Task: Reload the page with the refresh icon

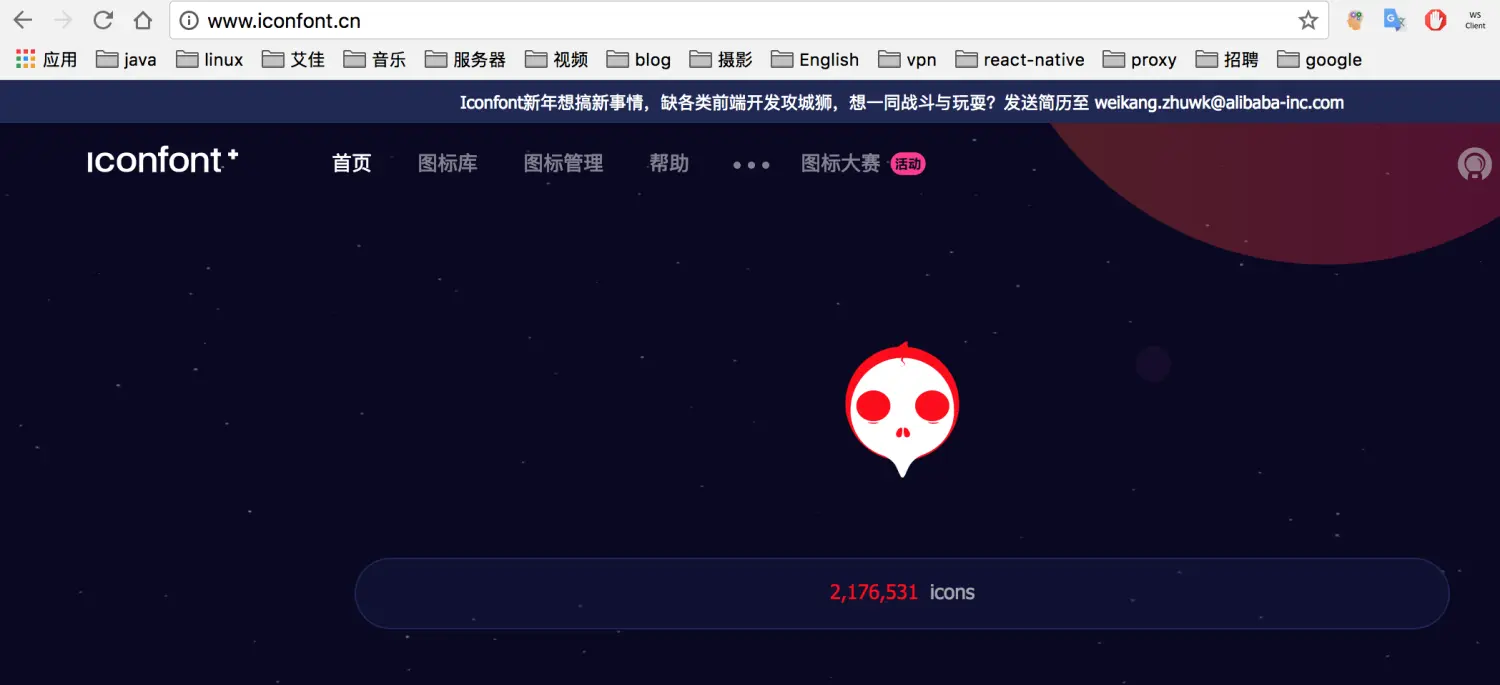Action: pyautogui.click(x=103, y=20)
